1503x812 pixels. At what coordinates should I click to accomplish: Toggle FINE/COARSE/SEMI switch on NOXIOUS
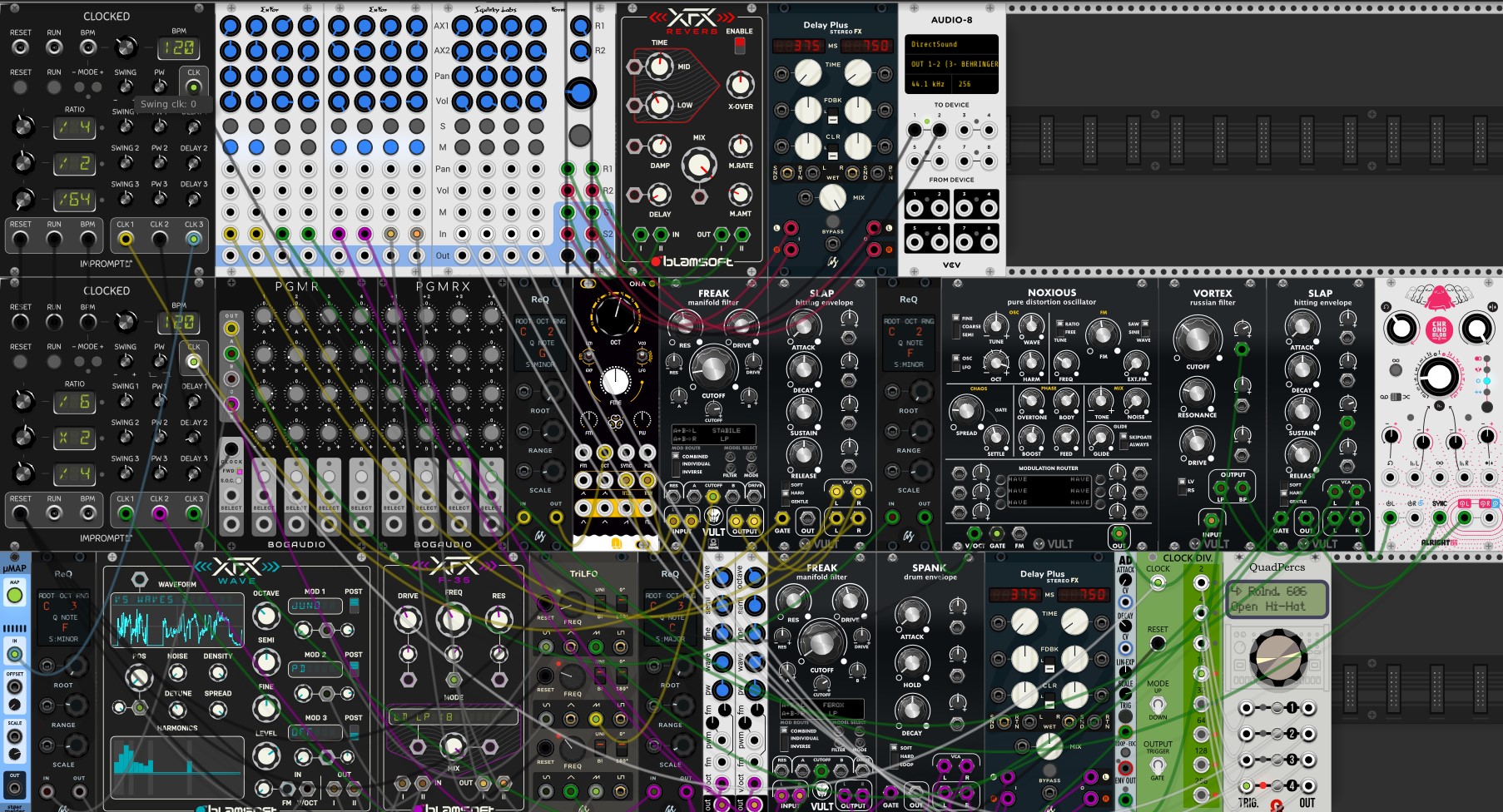coord(955,326)
